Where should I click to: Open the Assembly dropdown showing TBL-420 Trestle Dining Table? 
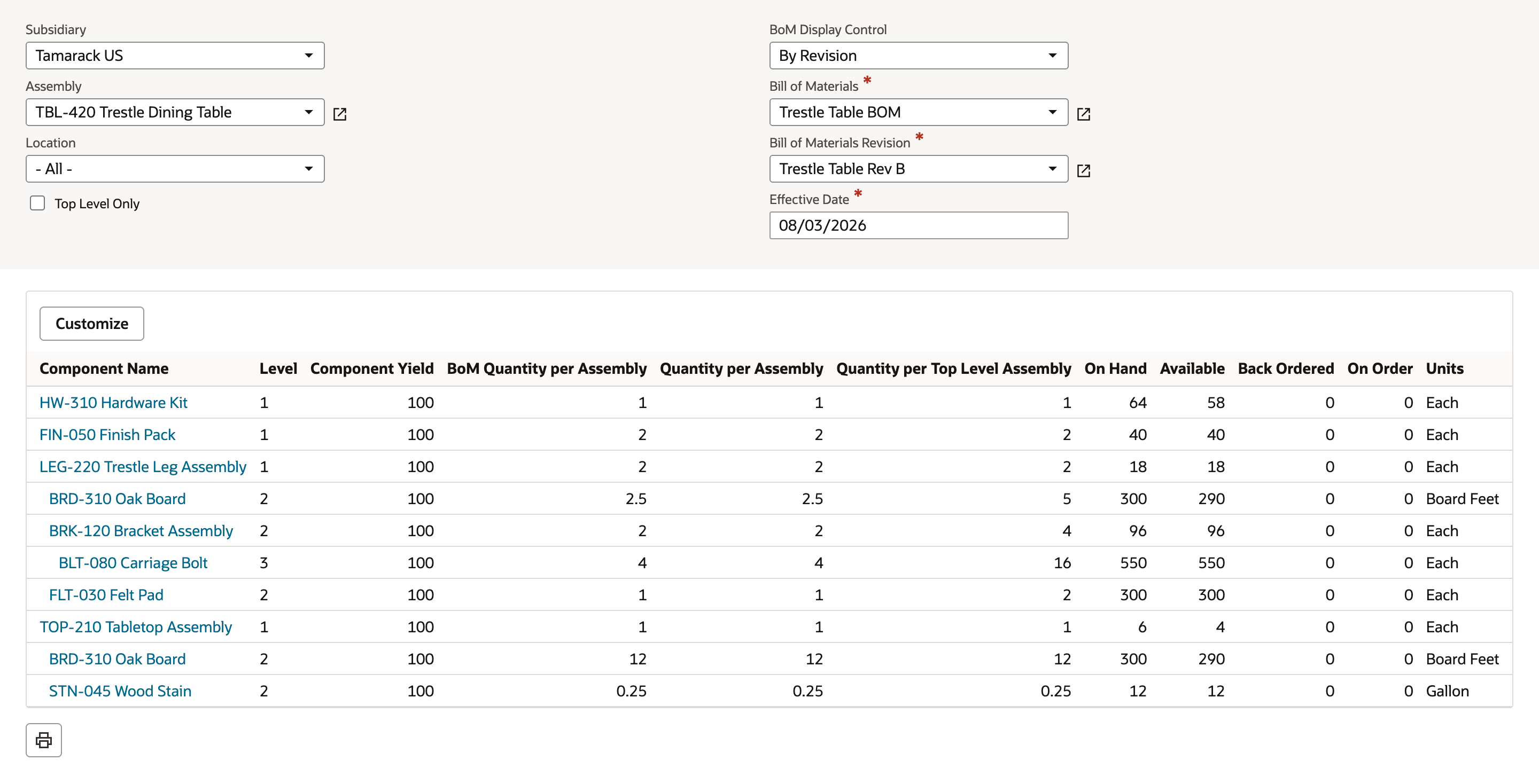175,112
